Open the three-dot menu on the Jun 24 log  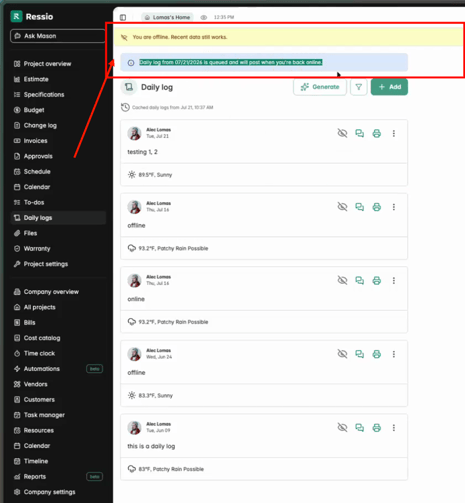click(x=394, y=354)
